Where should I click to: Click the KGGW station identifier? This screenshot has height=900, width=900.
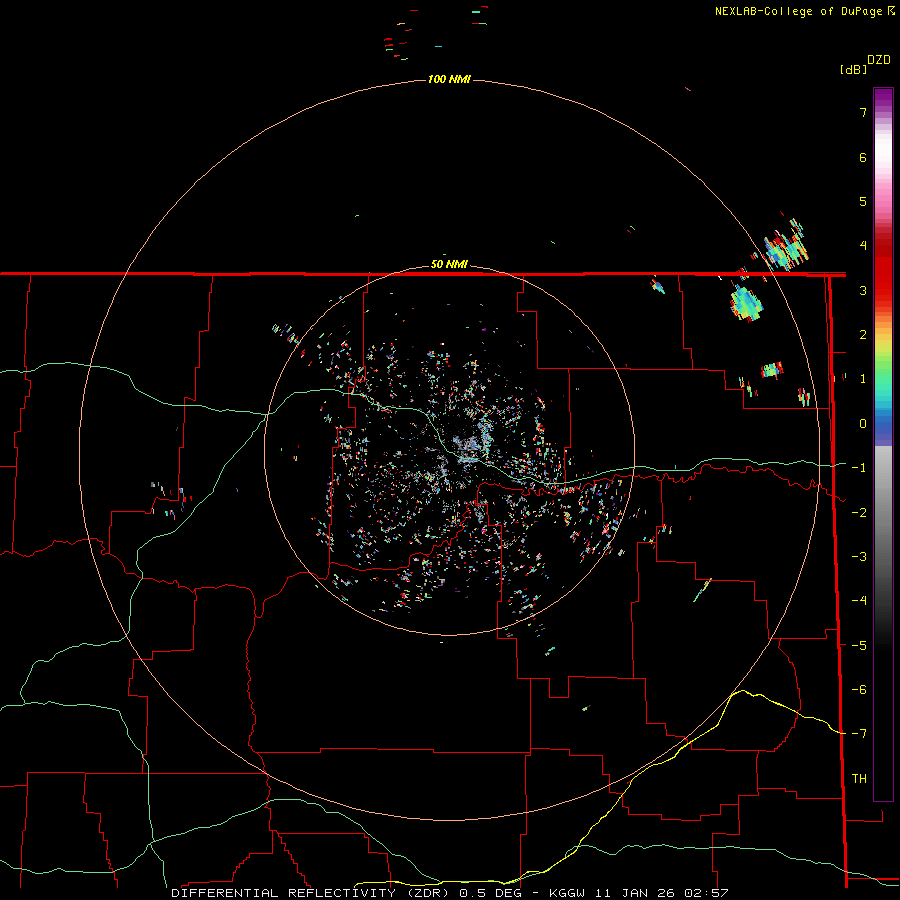(569, 893)
